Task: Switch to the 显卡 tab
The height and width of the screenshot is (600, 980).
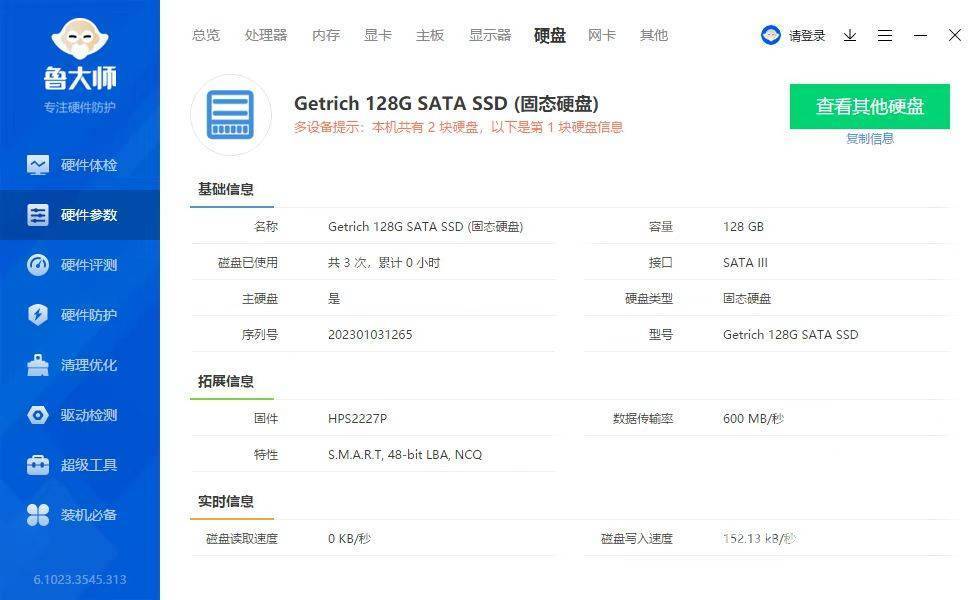Action: click(378, 35)
